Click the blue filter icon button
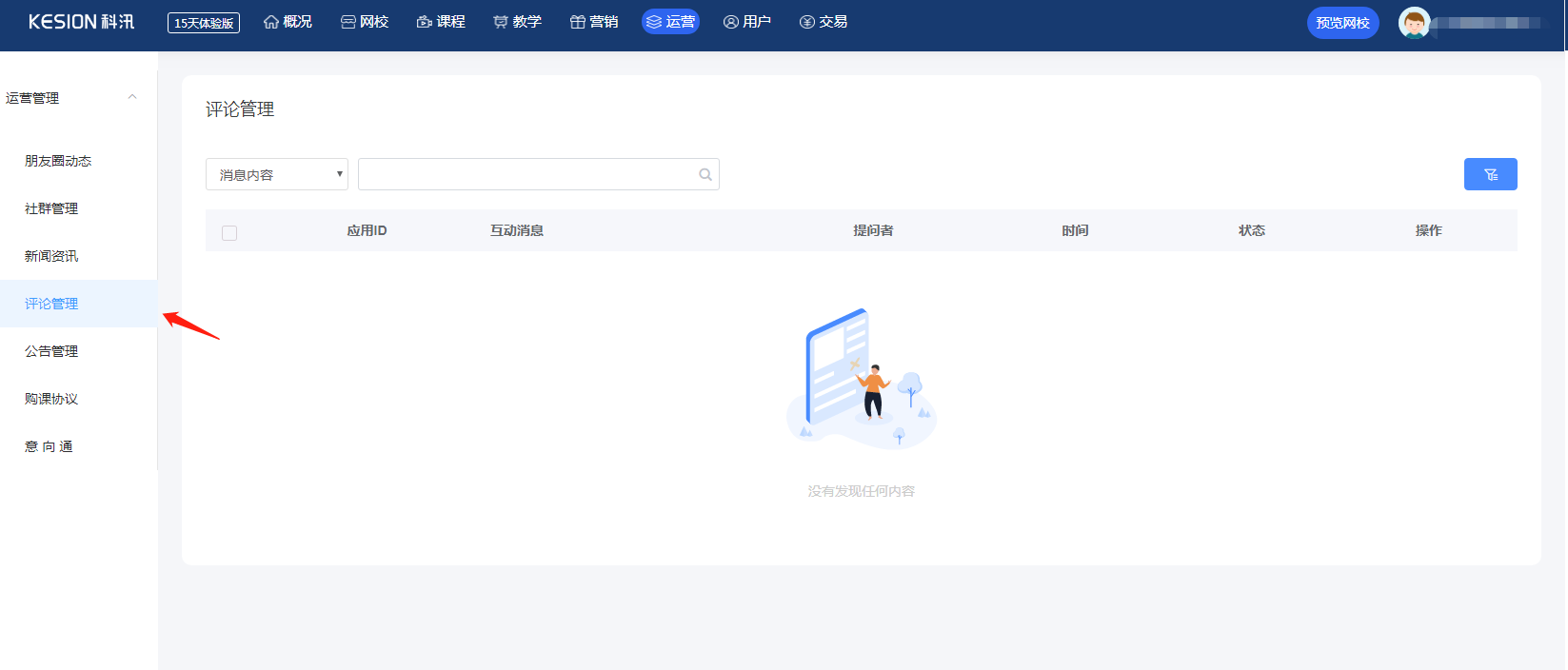Viewport: 1568px width, 670px height. [x=1490, y=174]
